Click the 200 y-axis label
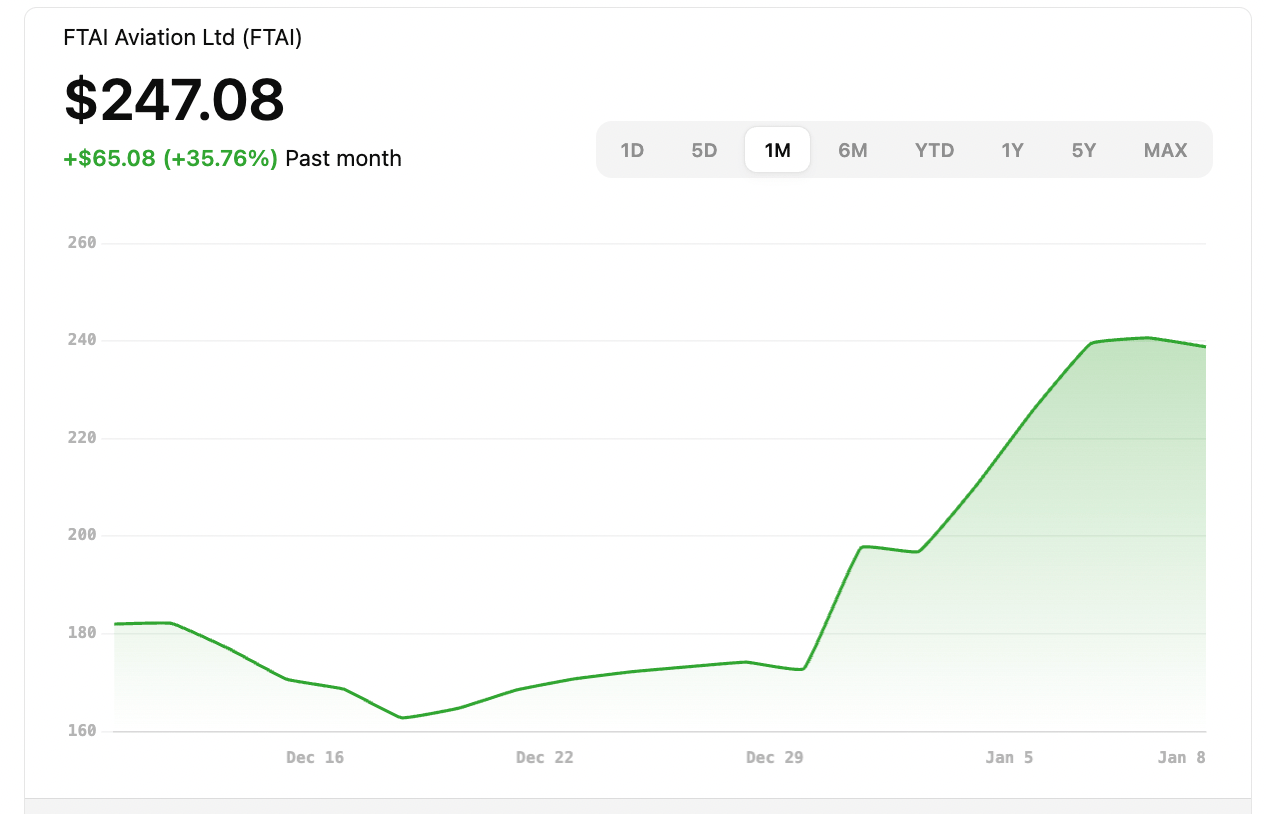The width and height of the screenshot is (1266, 814). (83, 535)
